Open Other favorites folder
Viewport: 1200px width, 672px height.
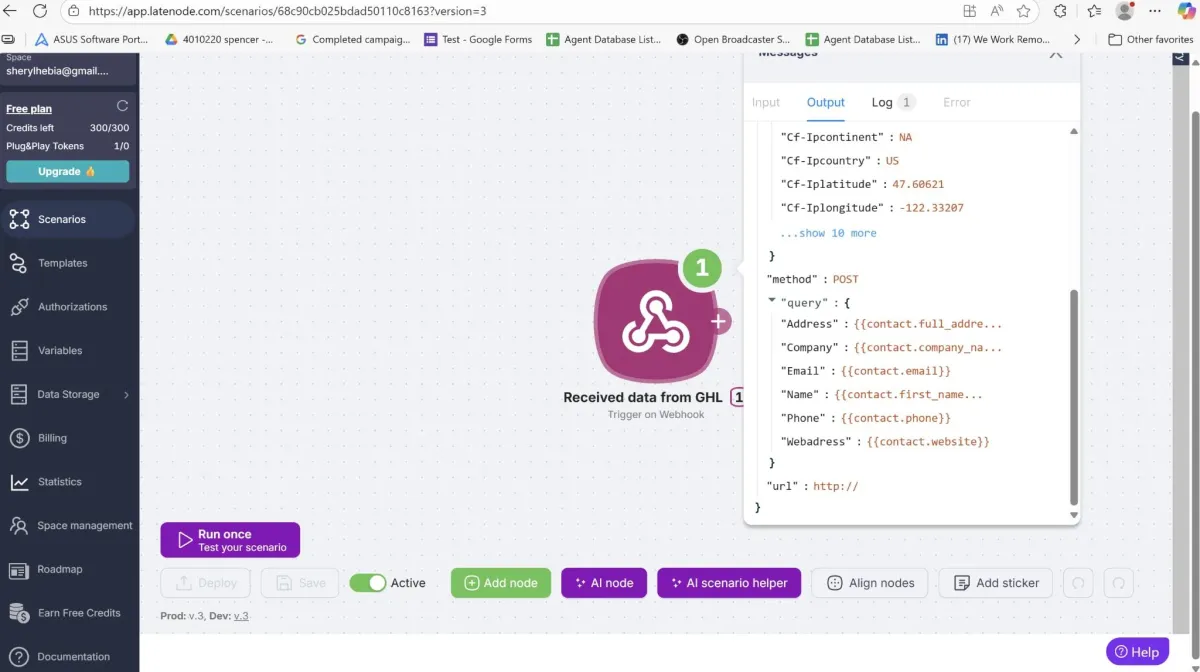[x=1151, y=39]
